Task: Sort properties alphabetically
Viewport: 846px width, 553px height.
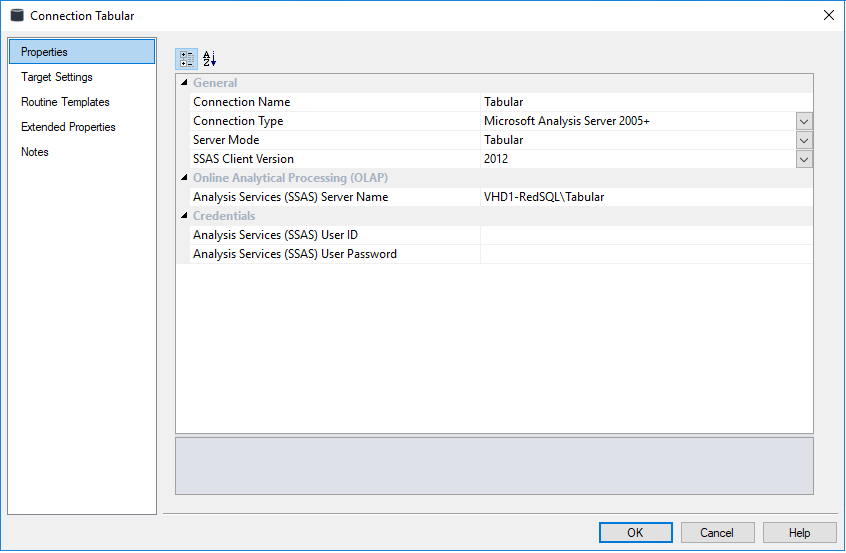Action: coord(209,58)
